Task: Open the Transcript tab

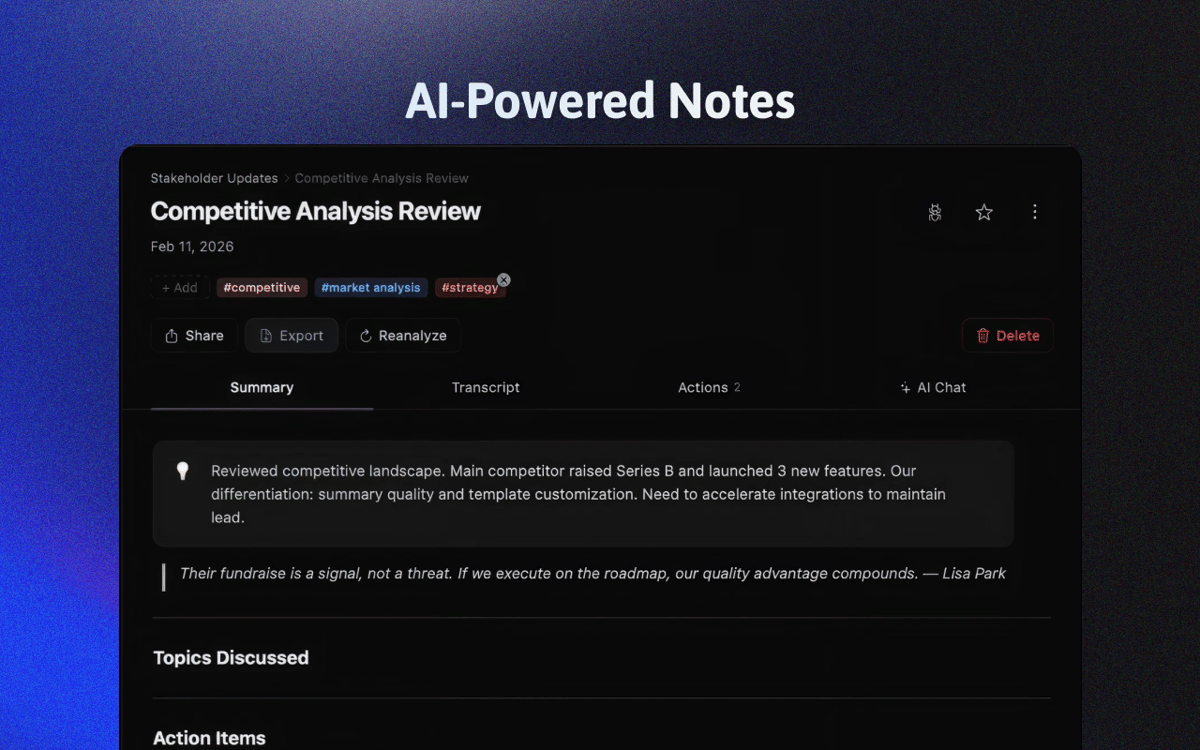Action: click(485, 388)
